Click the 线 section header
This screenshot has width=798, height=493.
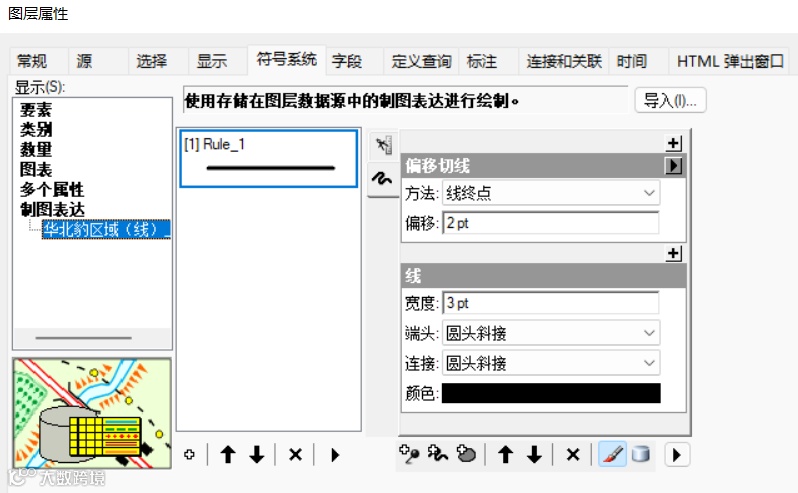[544, 276]
